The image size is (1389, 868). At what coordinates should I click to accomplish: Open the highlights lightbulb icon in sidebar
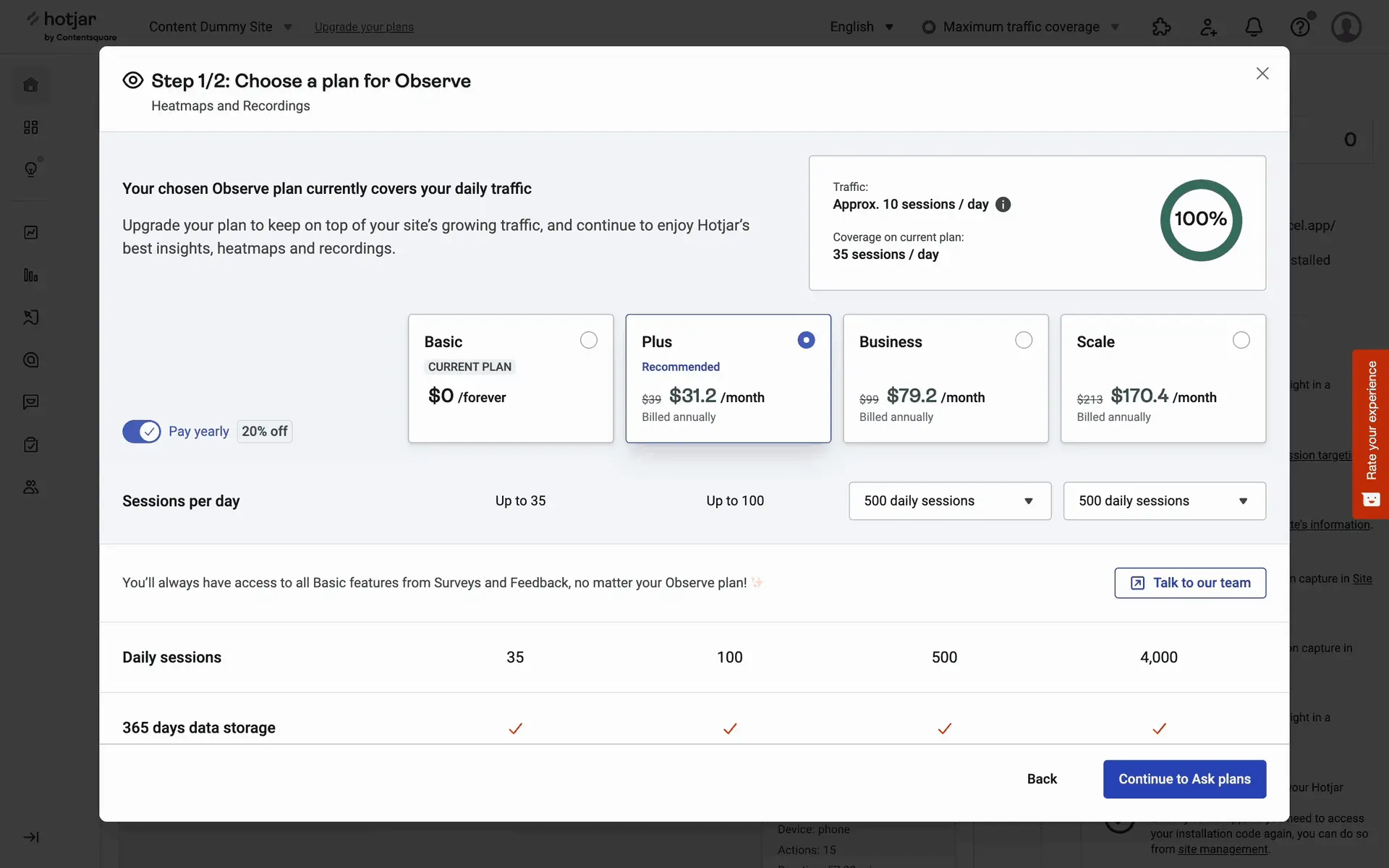click(x=31, y=169)
